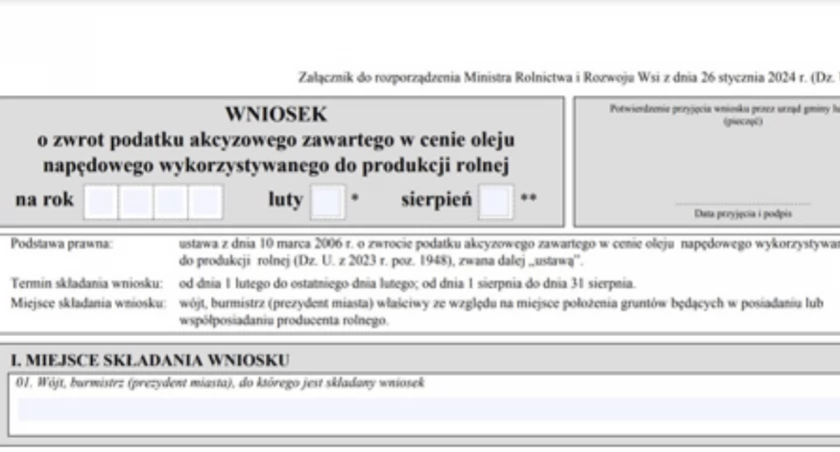The image size is (840, 452).
Task: Click the fourth digit box of the year
Action: pos(206,202)
